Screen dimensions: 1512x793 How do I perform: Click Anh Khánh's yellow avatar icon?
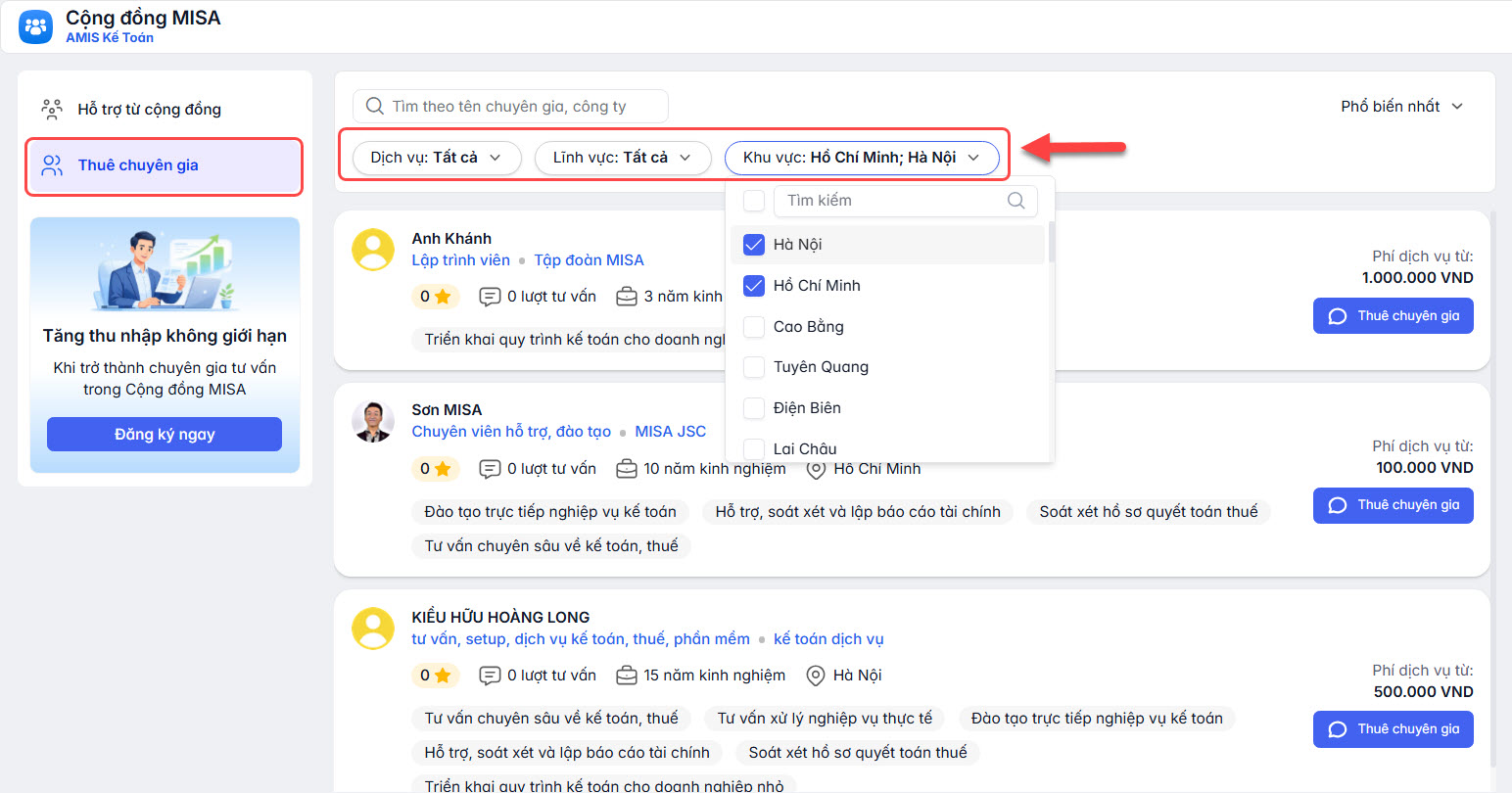coord(373,250)
